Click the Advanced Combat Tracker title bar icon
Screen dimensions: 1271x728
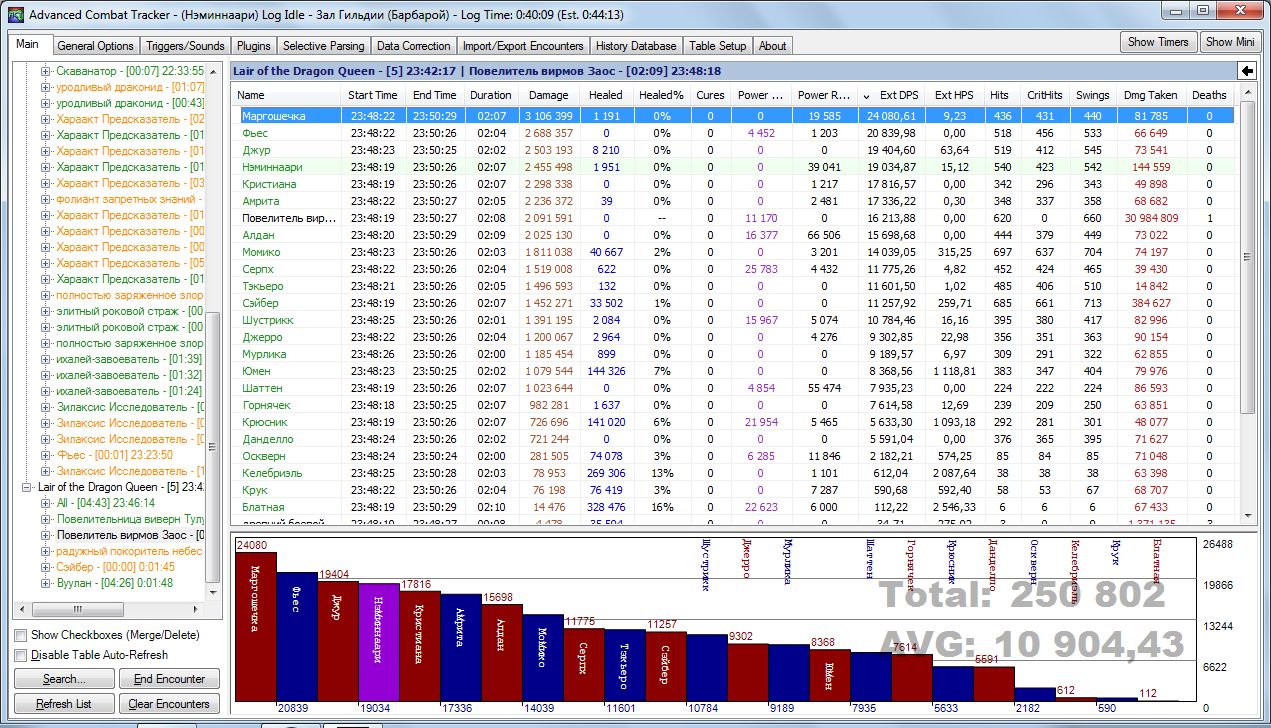coord(14,14)
